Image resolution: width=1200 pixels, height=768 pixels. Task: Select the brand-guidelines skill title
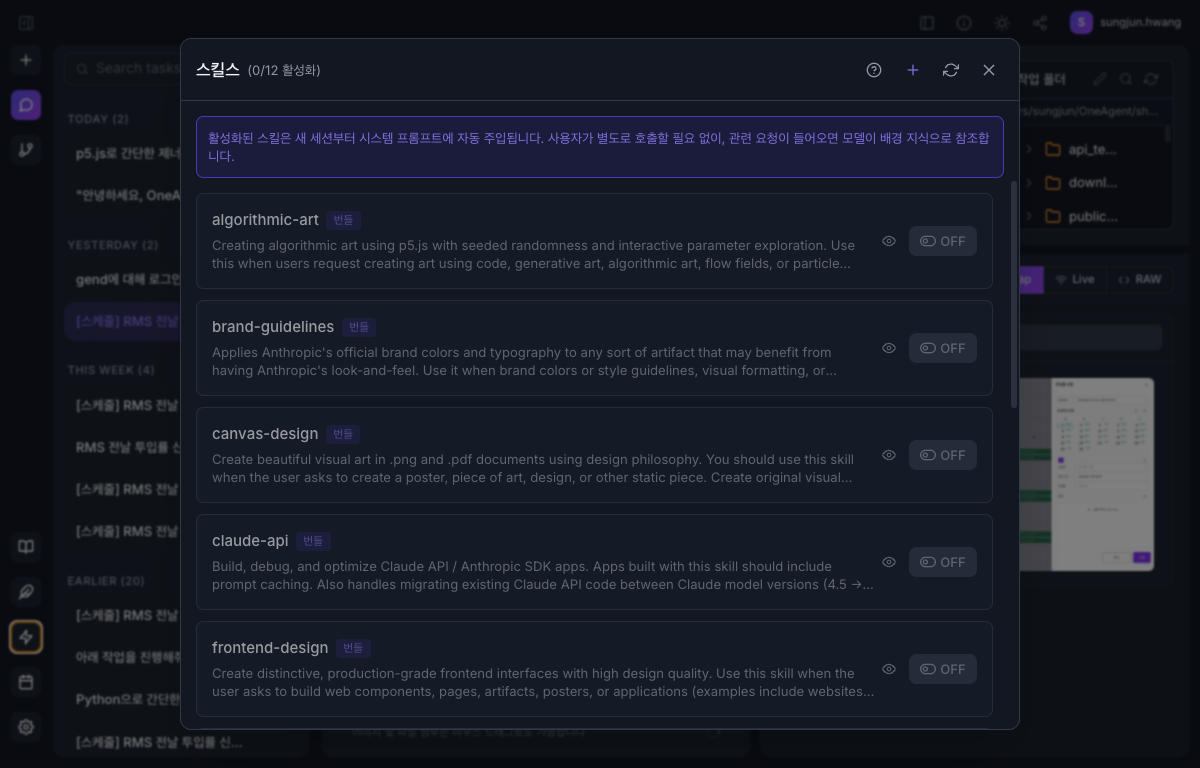(273, 327)
